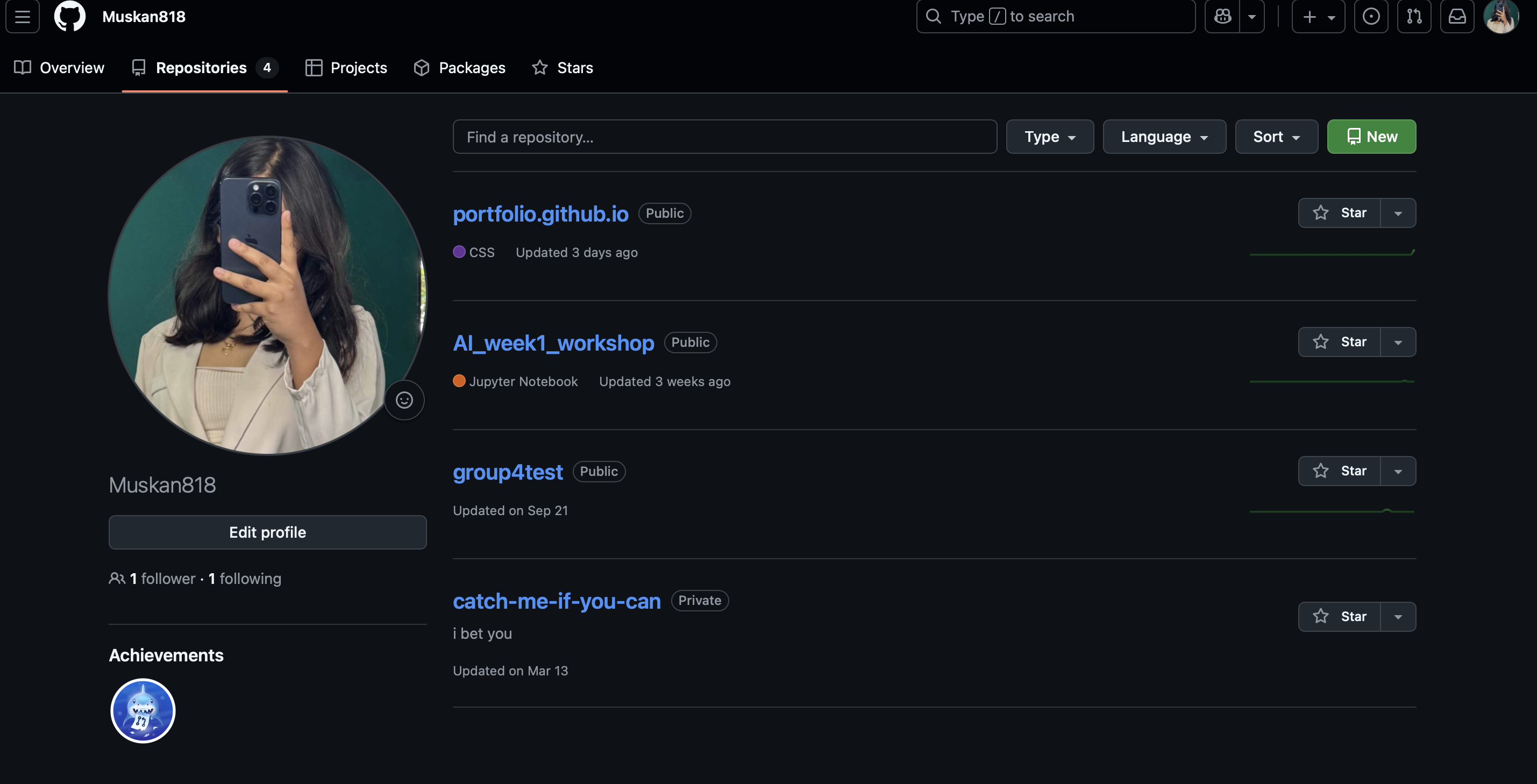Open the hamburger navigation menu

pos(23,17)
